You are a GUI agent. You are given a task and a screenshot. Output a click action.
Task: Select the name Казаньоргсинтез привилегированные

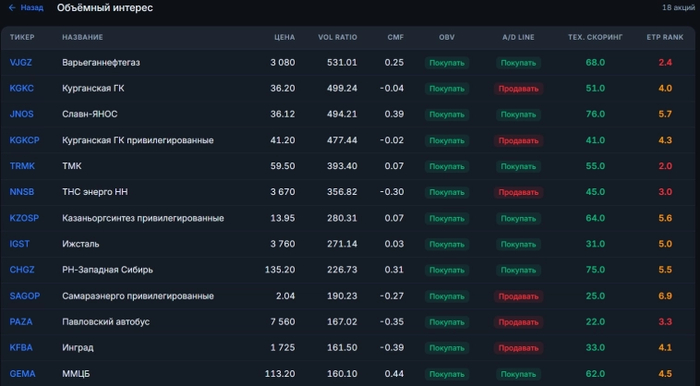pos(143,218)
